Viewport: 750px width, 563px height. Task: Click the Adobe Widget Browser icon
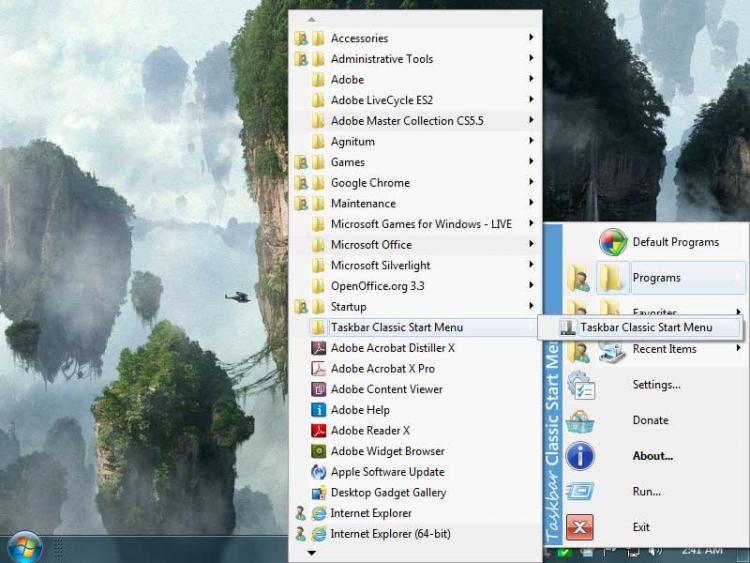click(x=319, y=451)
